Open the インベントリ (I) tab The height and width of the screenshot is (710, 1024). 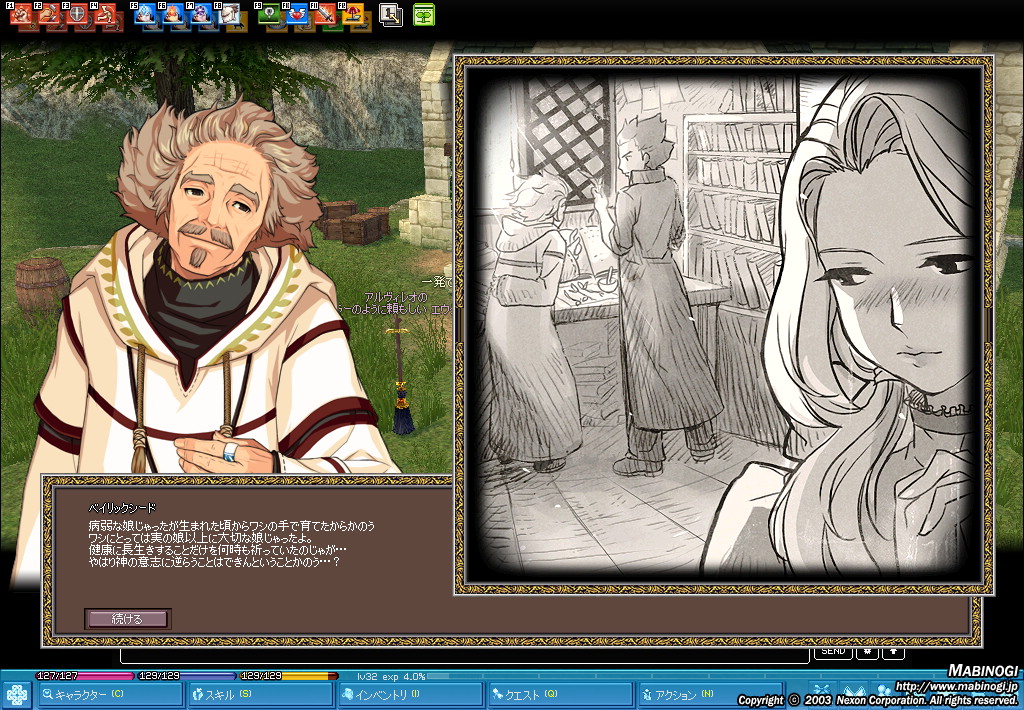pos(411,694)
